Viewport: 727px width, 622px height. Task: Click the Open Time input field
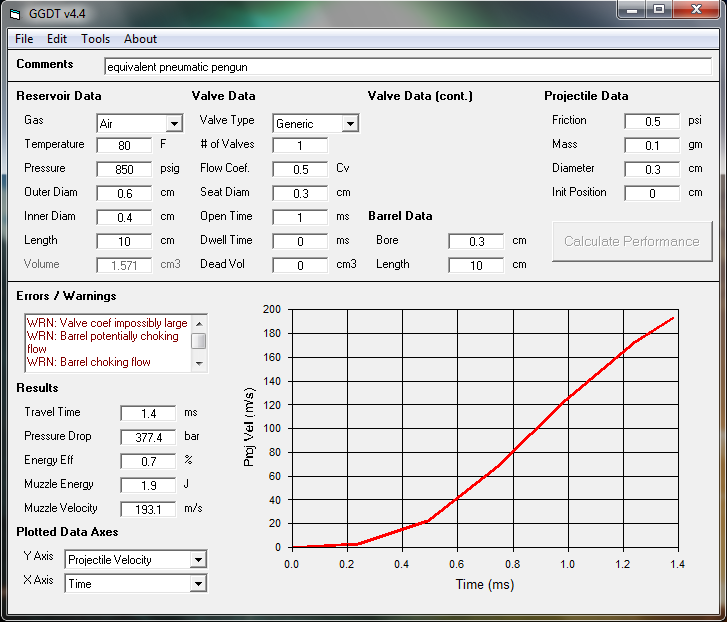(300, 217)
